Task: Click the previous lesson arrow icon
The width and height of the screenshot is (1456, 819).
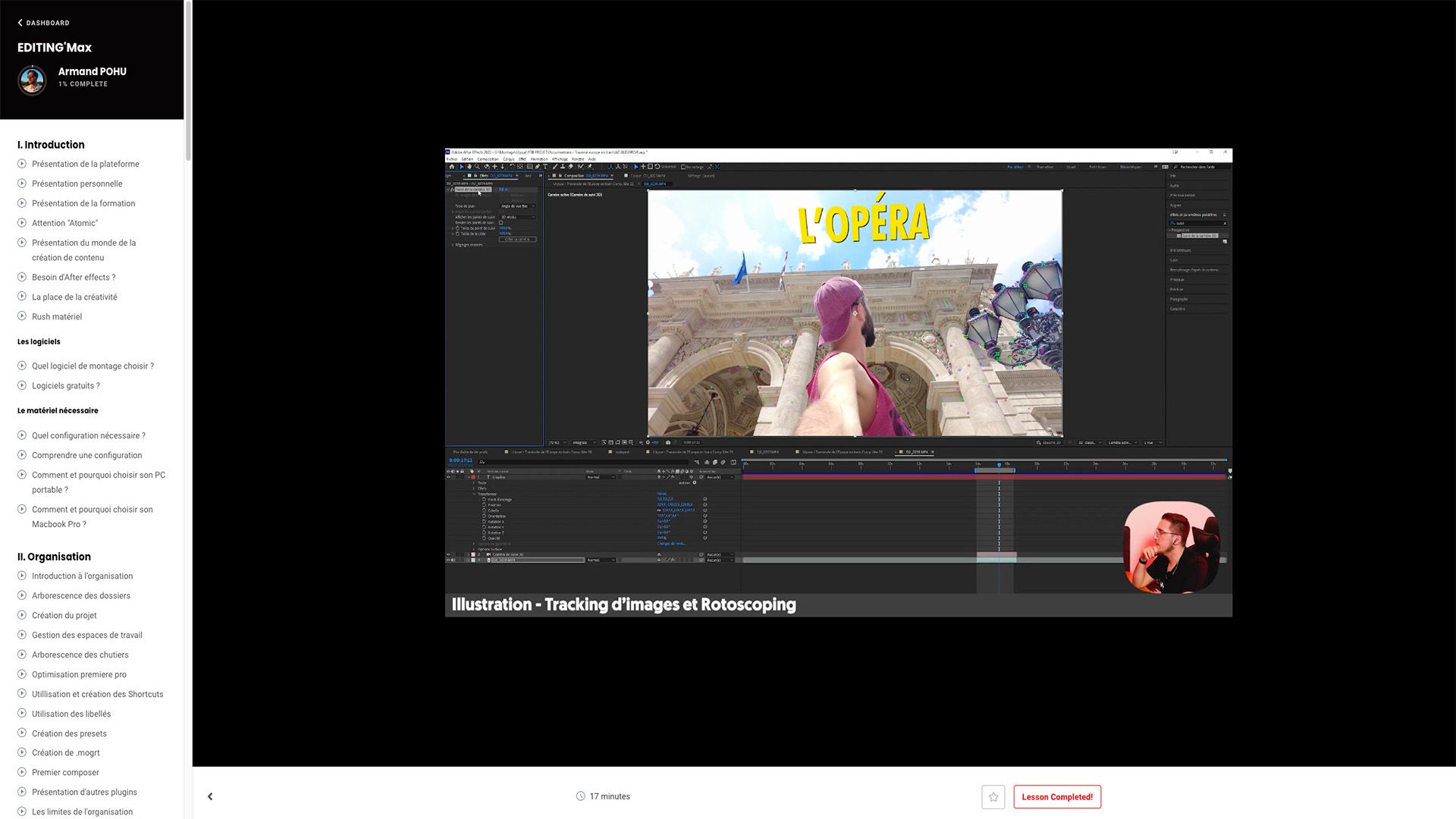Action: pyautogui.click(x=210, y=797)
